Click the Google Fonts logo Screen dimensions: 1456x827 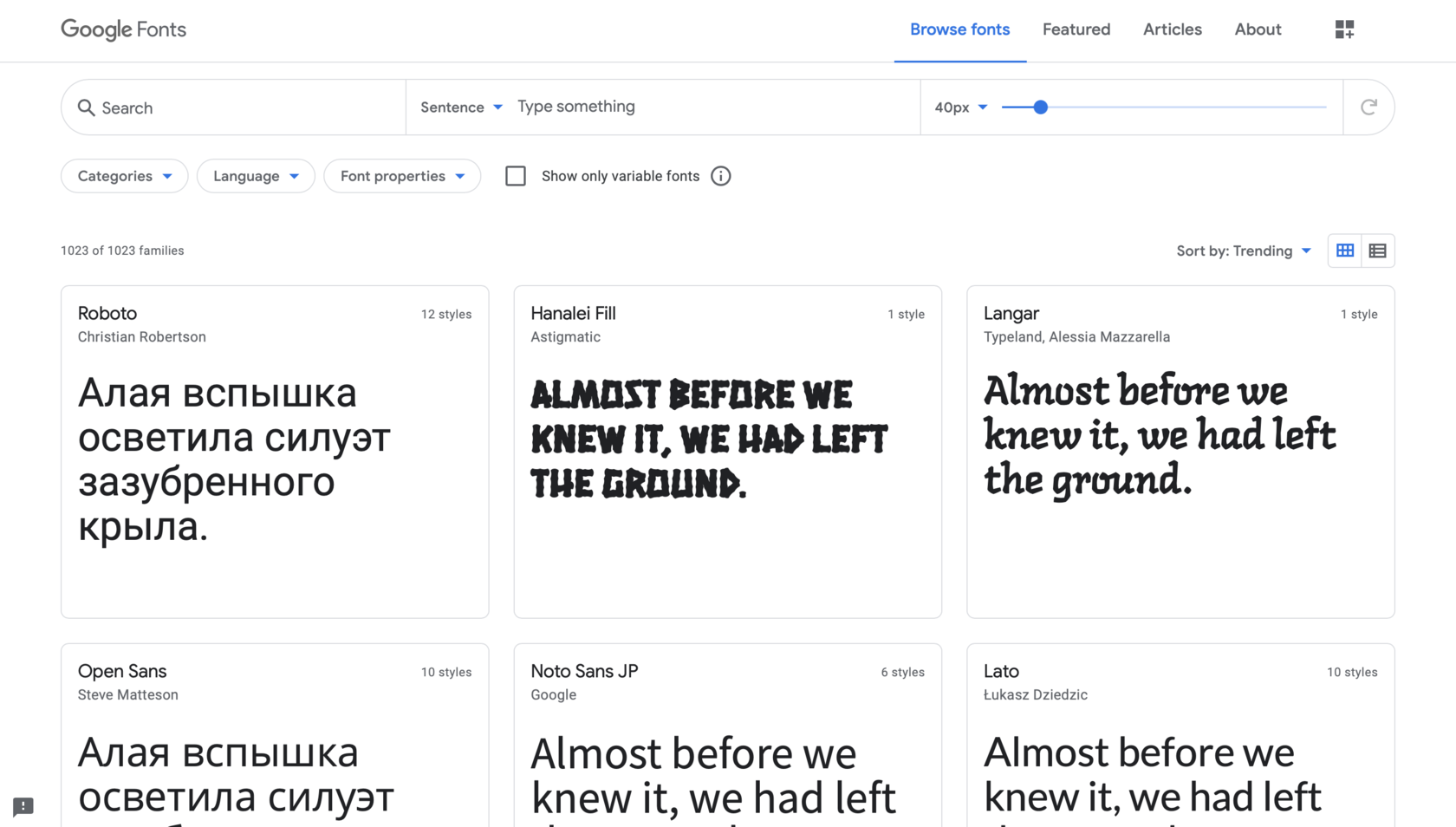coord(123,29)
